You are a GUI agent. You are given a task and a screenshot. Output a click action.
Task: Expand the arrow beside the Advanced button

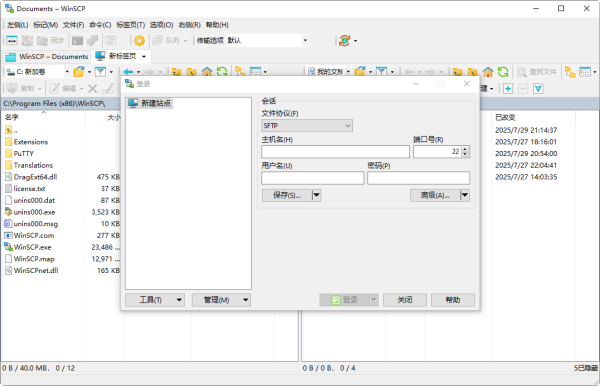(x=465, y=195)
